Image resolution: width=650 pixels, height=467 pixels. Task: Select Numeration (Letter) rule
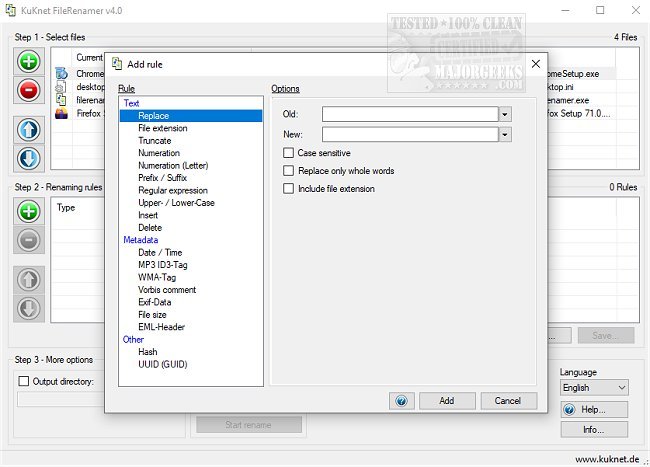click(173, 165)
